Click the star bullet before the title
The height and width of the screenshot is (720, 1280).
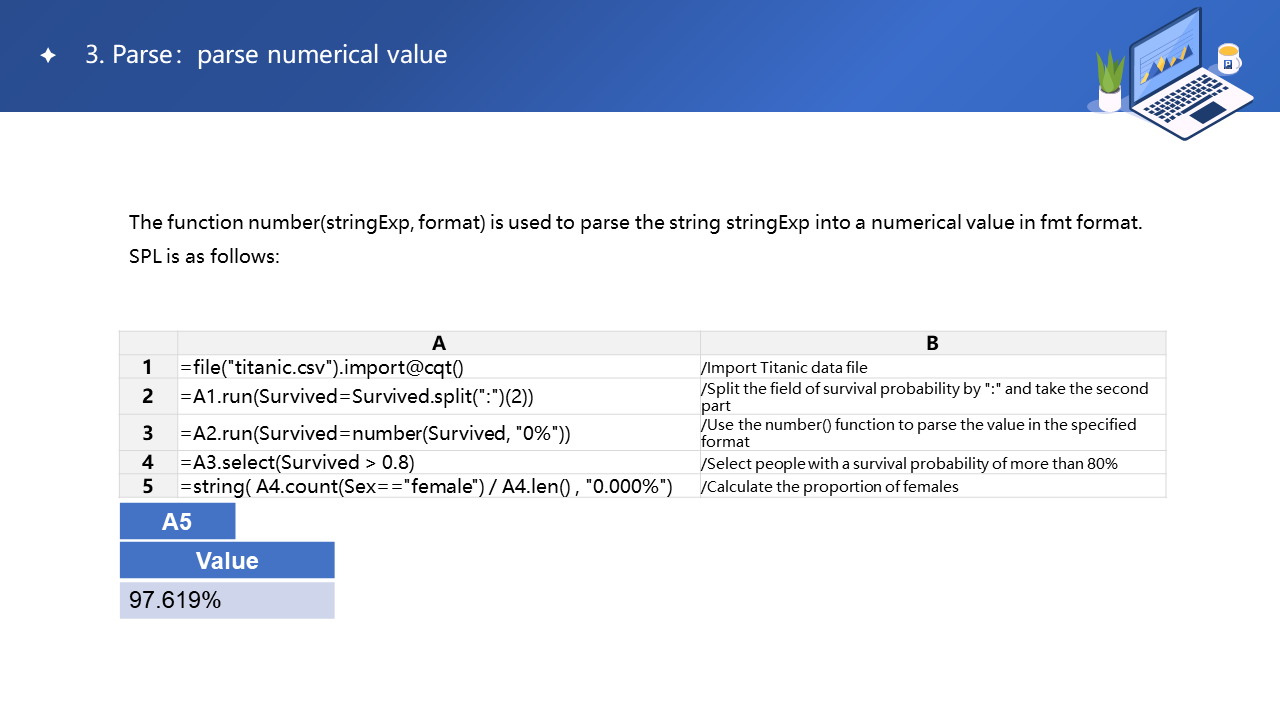[48, 56]
